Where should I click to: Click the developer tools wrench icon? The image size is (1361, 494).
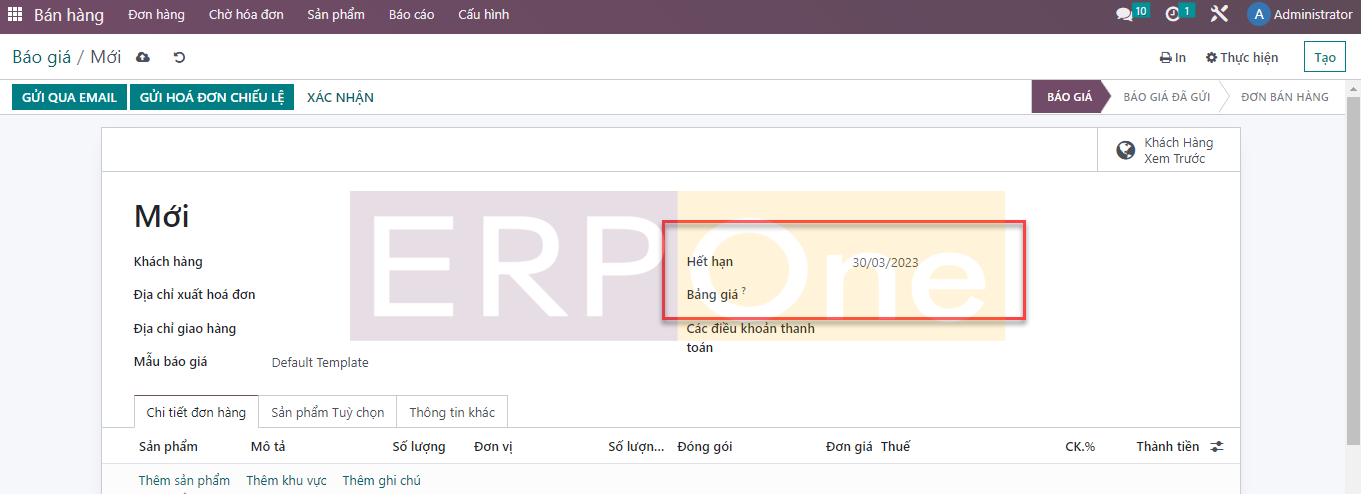pyautogui.click(x=1219, y=15)
